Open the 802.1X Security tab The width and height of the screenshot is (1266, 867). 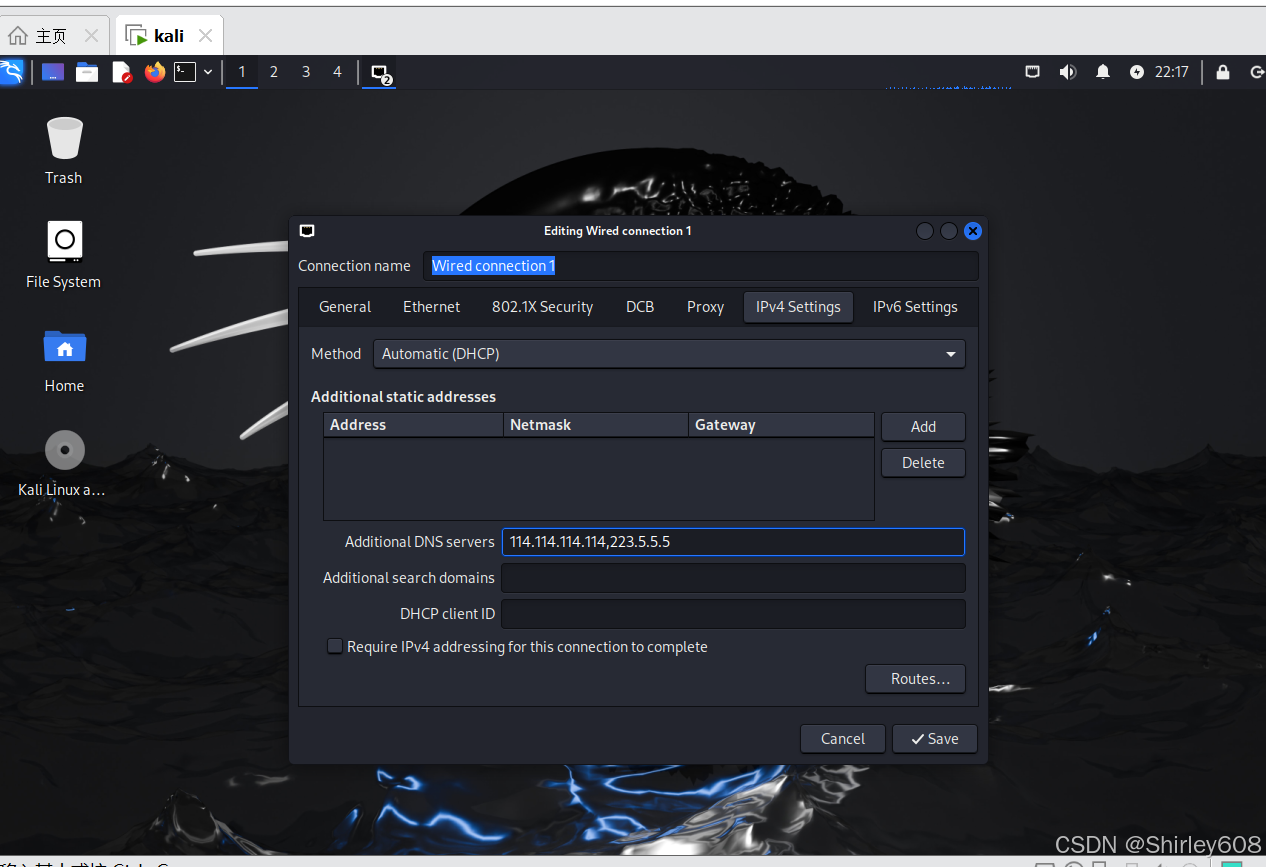[543, 307]
